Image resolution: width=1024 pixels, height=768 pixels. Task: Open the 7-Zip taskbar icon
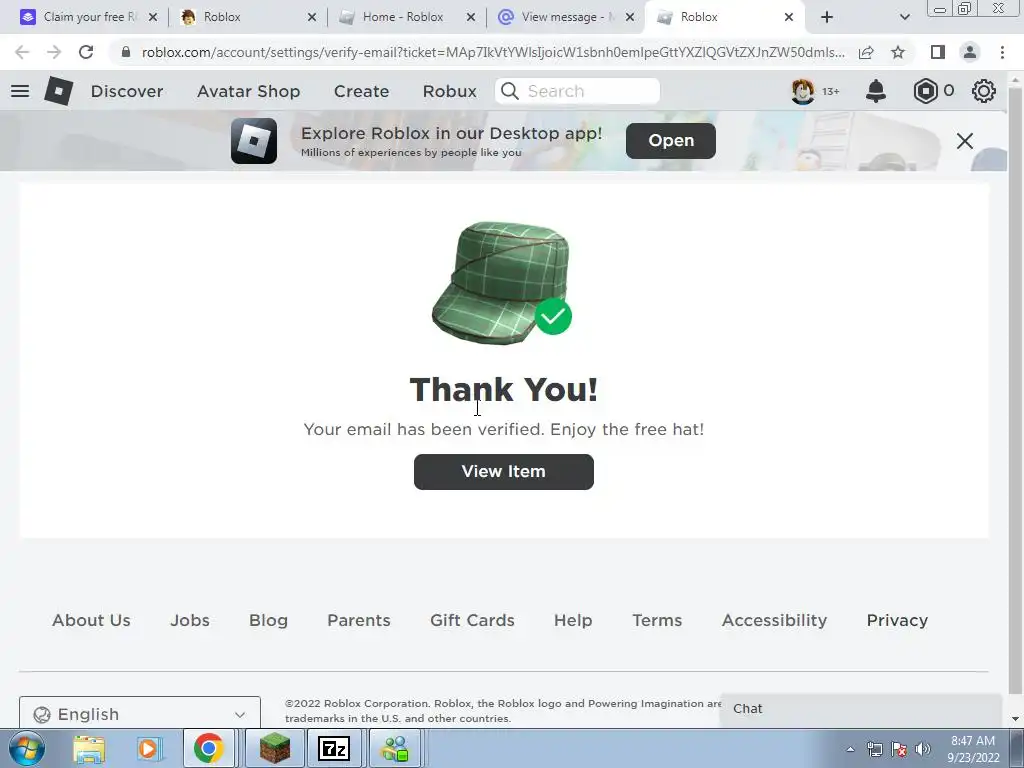click(334, 749)
